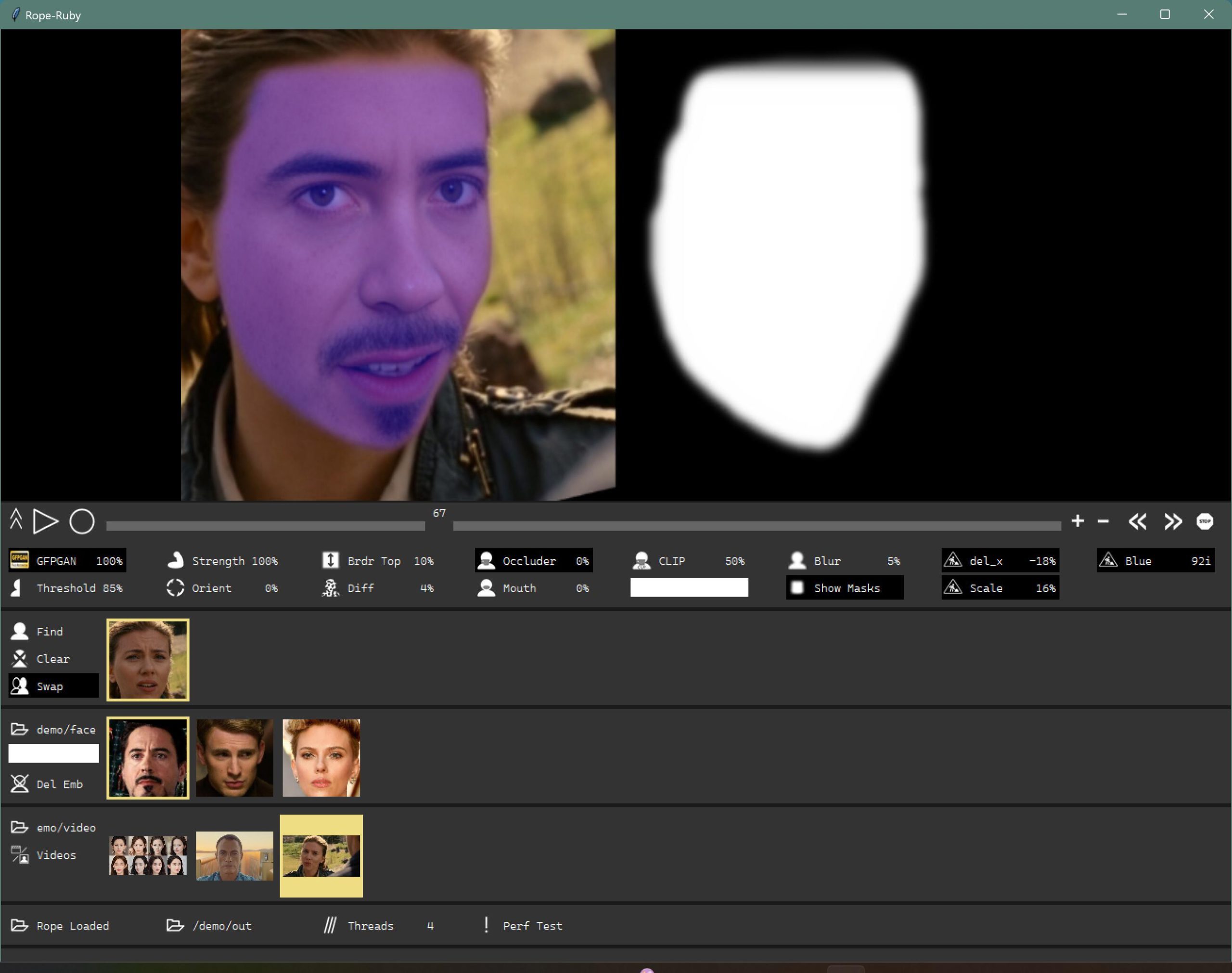Jump to next marker with double-right arrows
1232x973 pixels.
tap(1173, 521)
